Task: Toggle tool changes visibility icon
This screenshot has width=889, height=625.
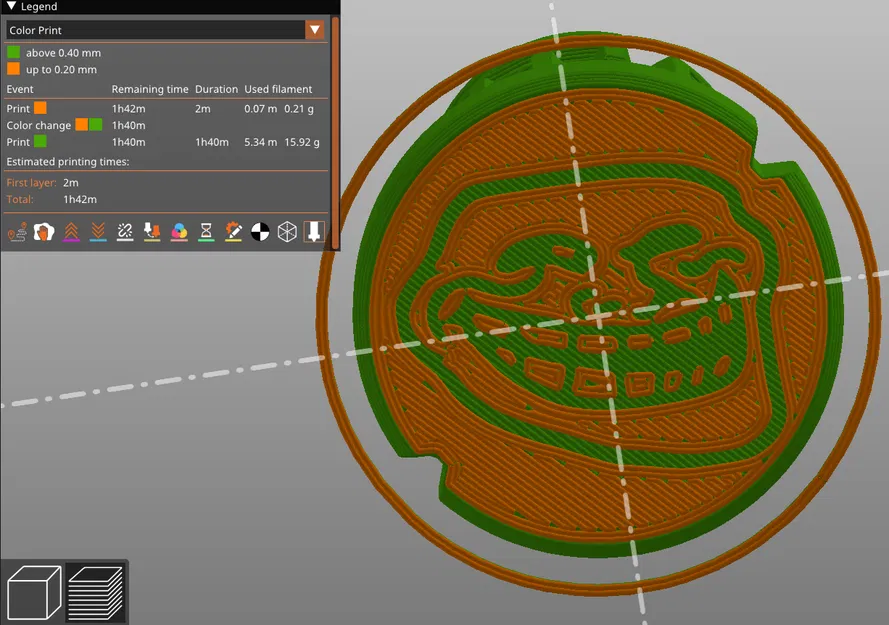Action: click(152, 232)
